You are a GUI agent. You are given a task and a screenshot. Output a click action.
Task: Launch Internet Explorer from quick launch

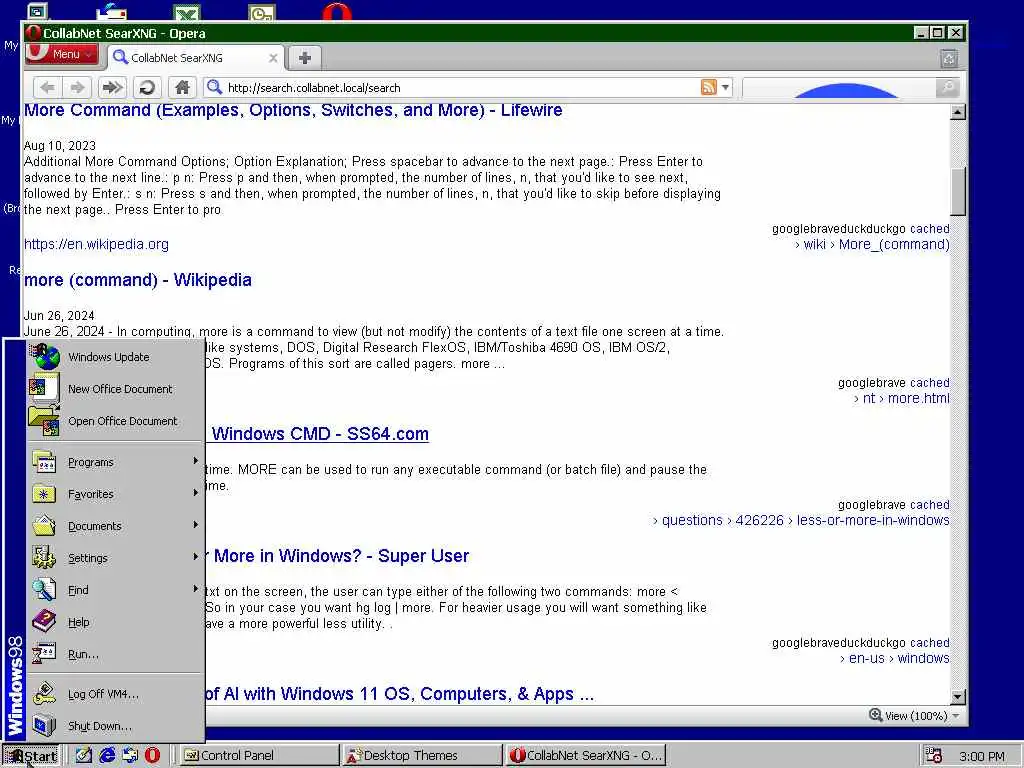[x=106, y=755]
